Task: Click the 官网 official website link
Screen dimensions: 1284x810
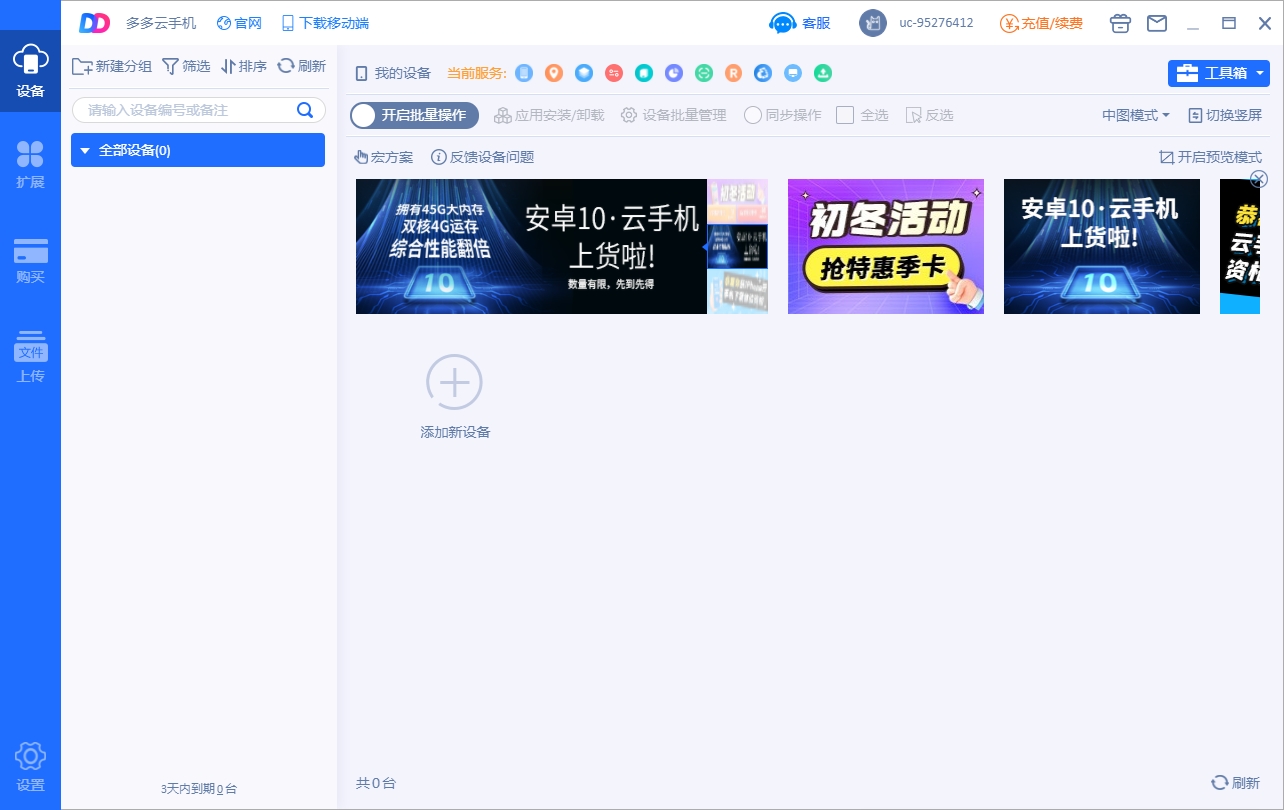Action: click(239, 23)
